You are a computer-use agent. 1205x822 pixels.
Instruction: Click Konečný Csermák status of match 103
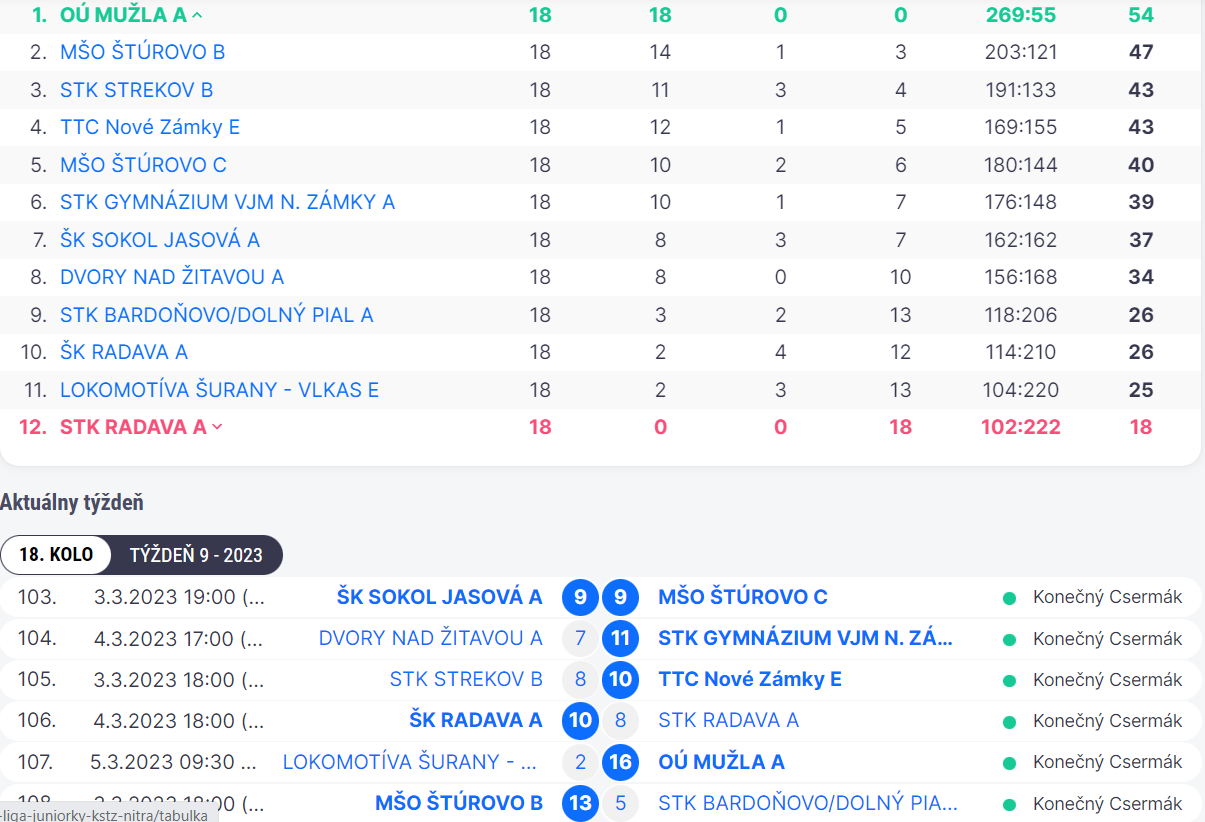(x=1108, y=597)
